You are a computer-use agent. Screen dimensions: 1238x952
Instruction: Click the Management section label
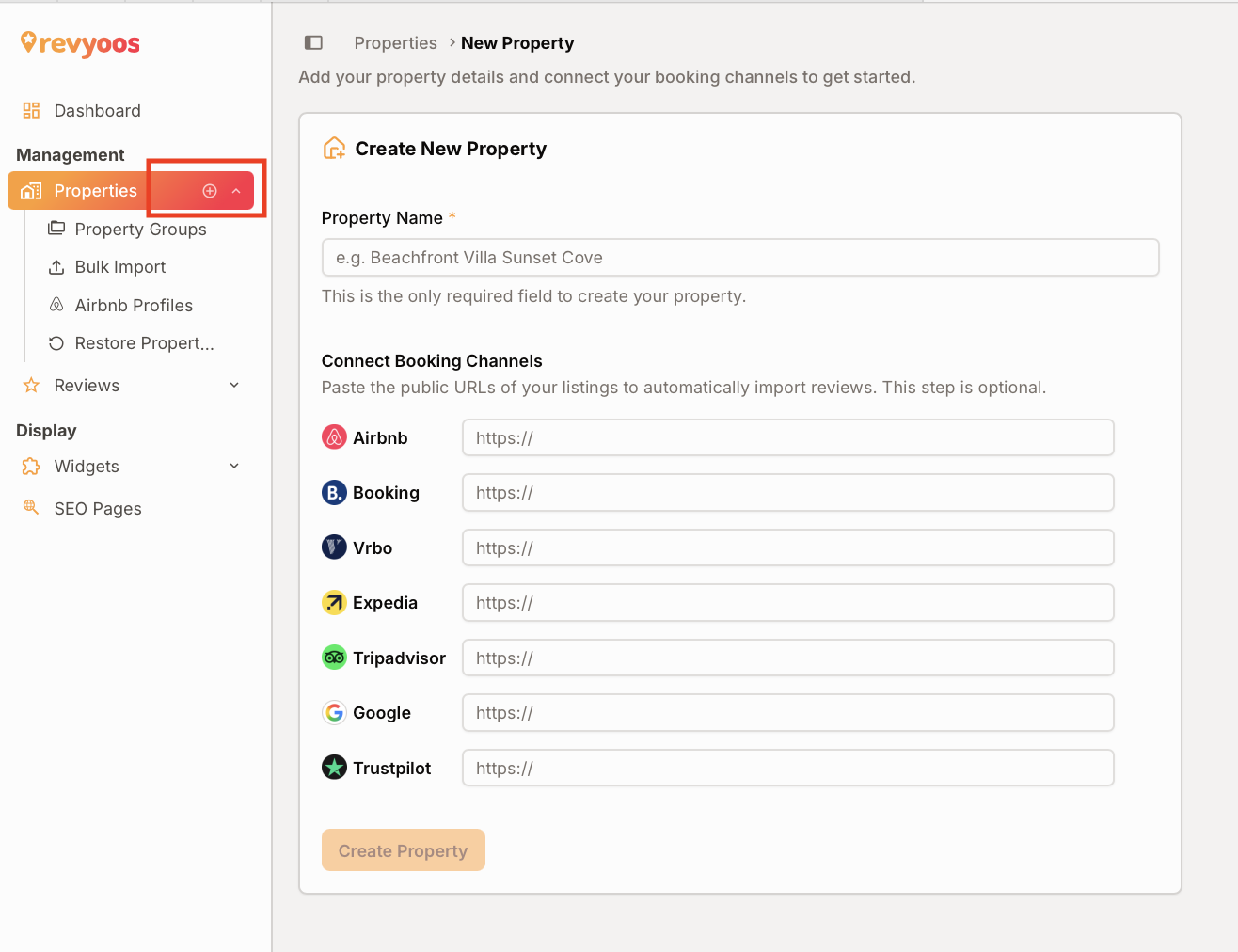pyautogui.click(x=71, y=155)
